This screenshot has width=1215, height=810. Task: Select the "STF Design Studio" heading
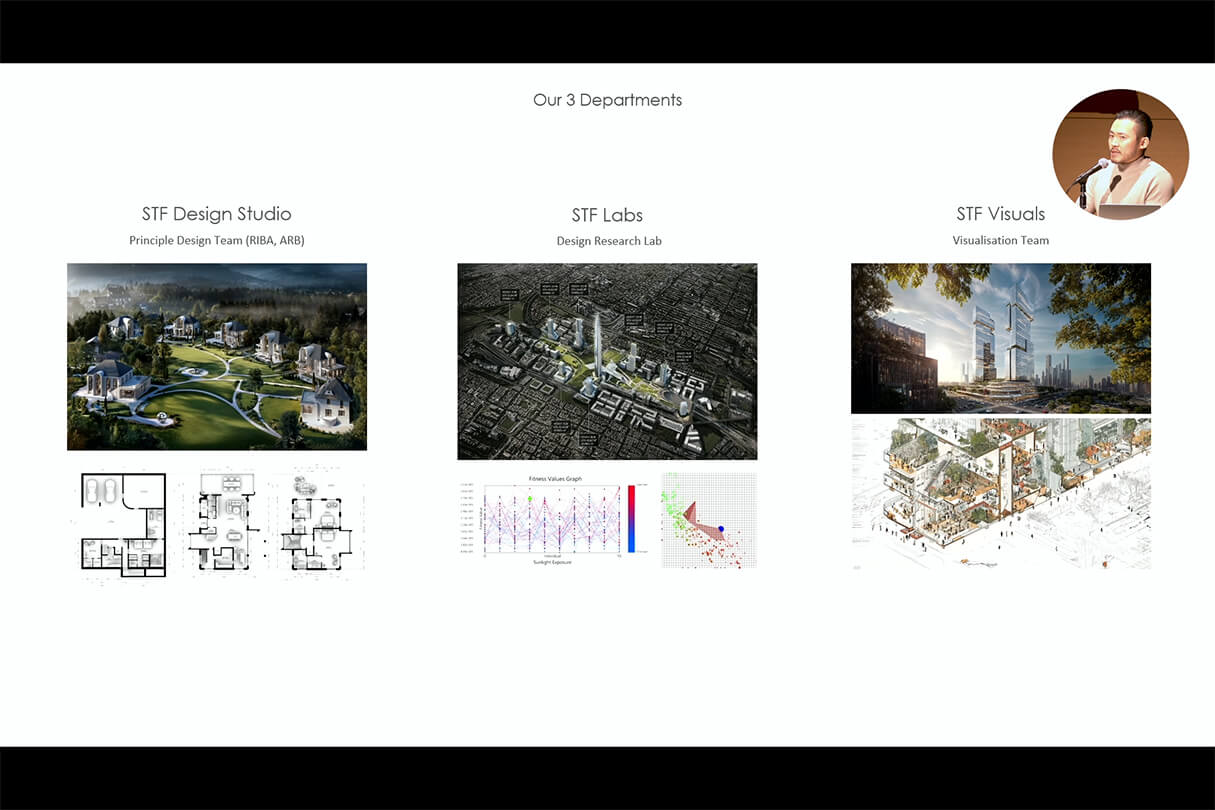(216, 214)
